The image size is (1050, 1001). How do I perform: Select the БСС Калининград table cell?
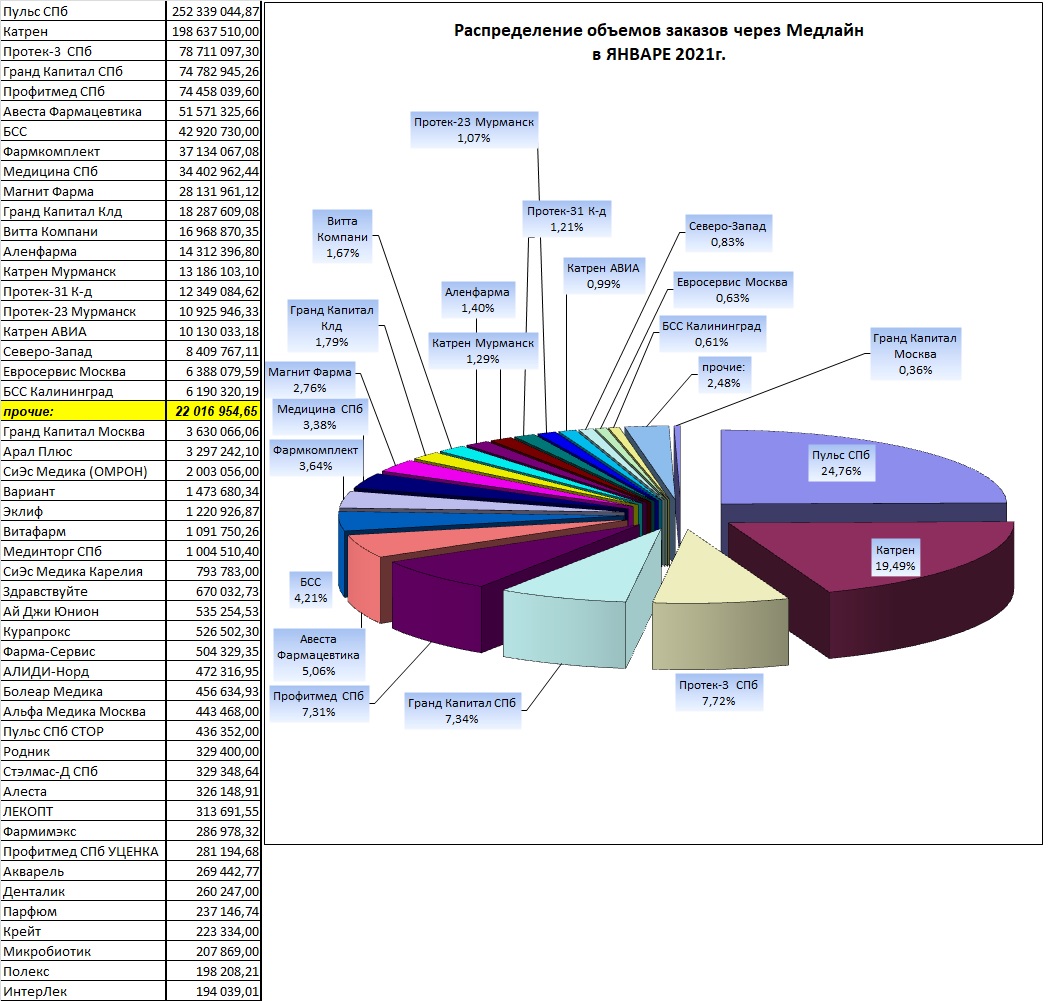(x=83, y=392)
